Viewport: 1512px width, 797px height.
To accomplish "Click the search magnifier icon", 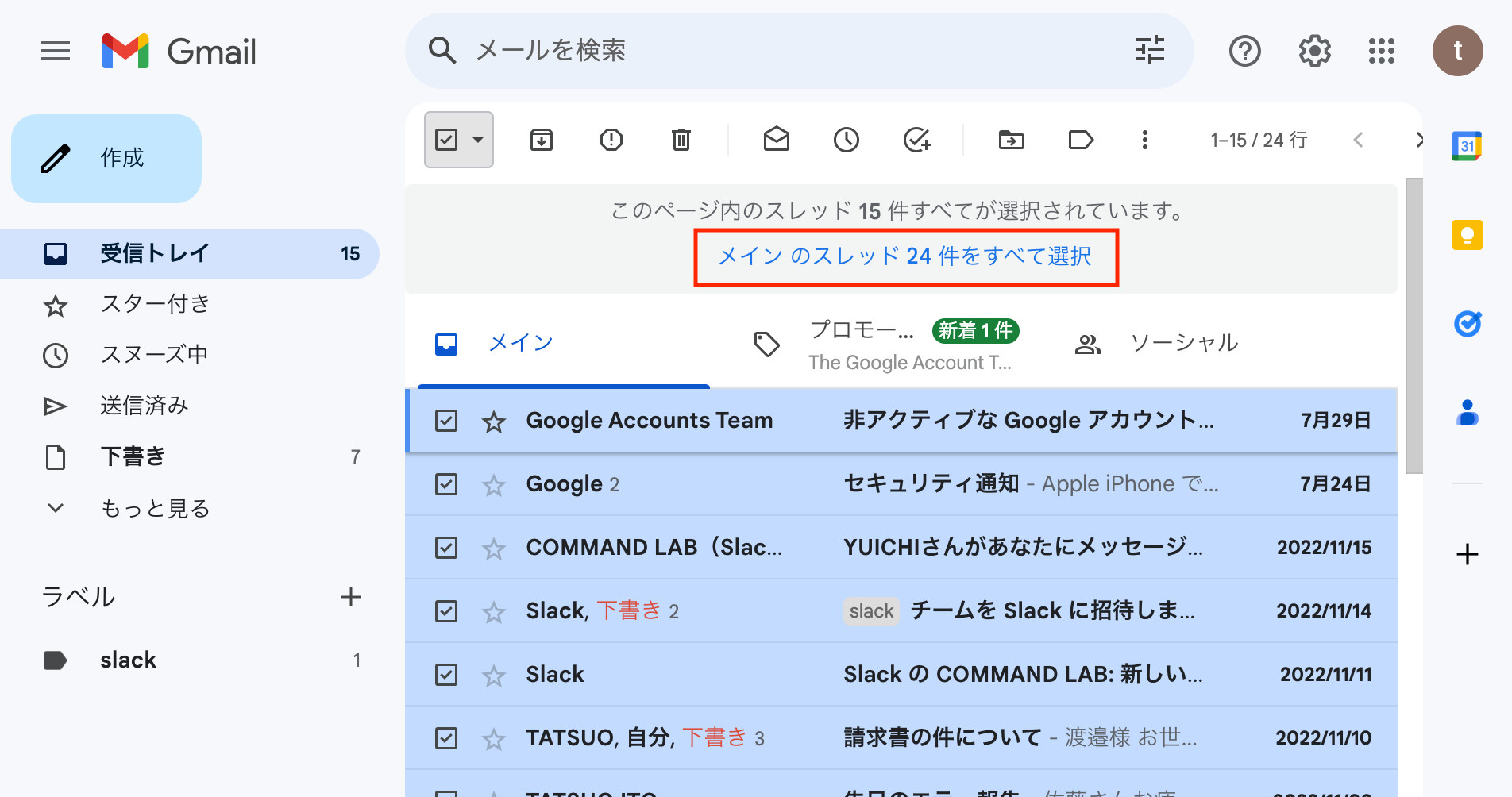I will [x=442, y=51].
